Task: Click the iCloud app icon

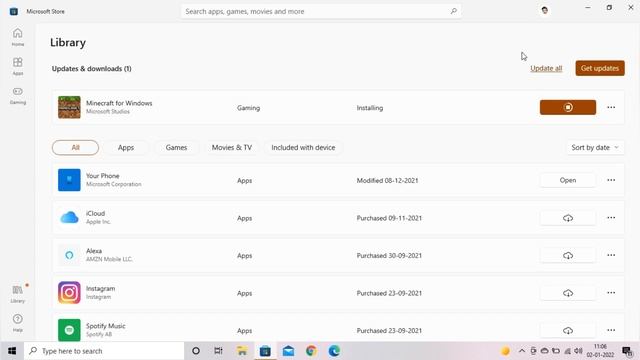Action: [69, 218]
